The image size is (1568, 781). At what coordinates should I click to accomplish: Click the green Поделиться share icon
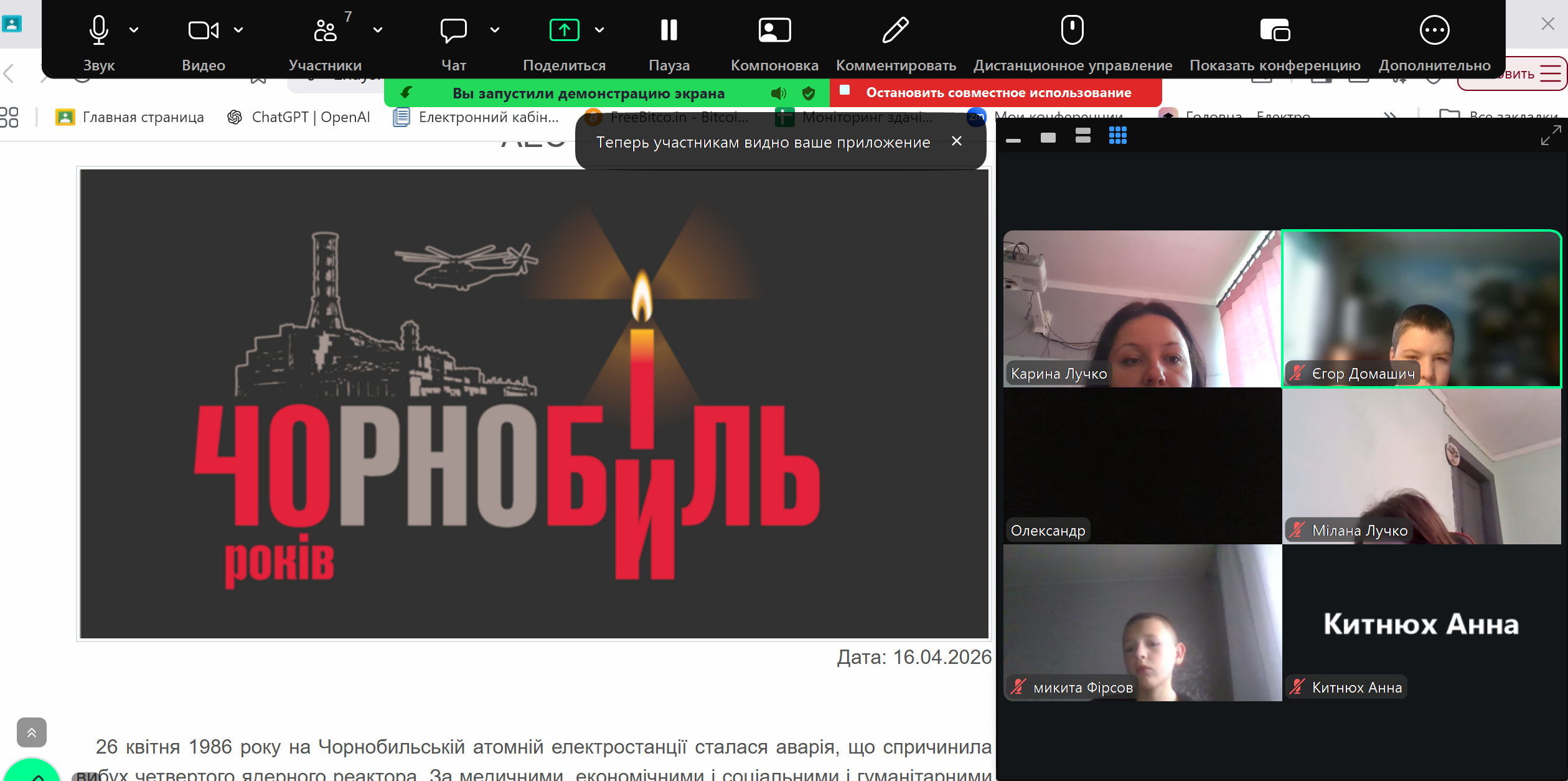564,31
